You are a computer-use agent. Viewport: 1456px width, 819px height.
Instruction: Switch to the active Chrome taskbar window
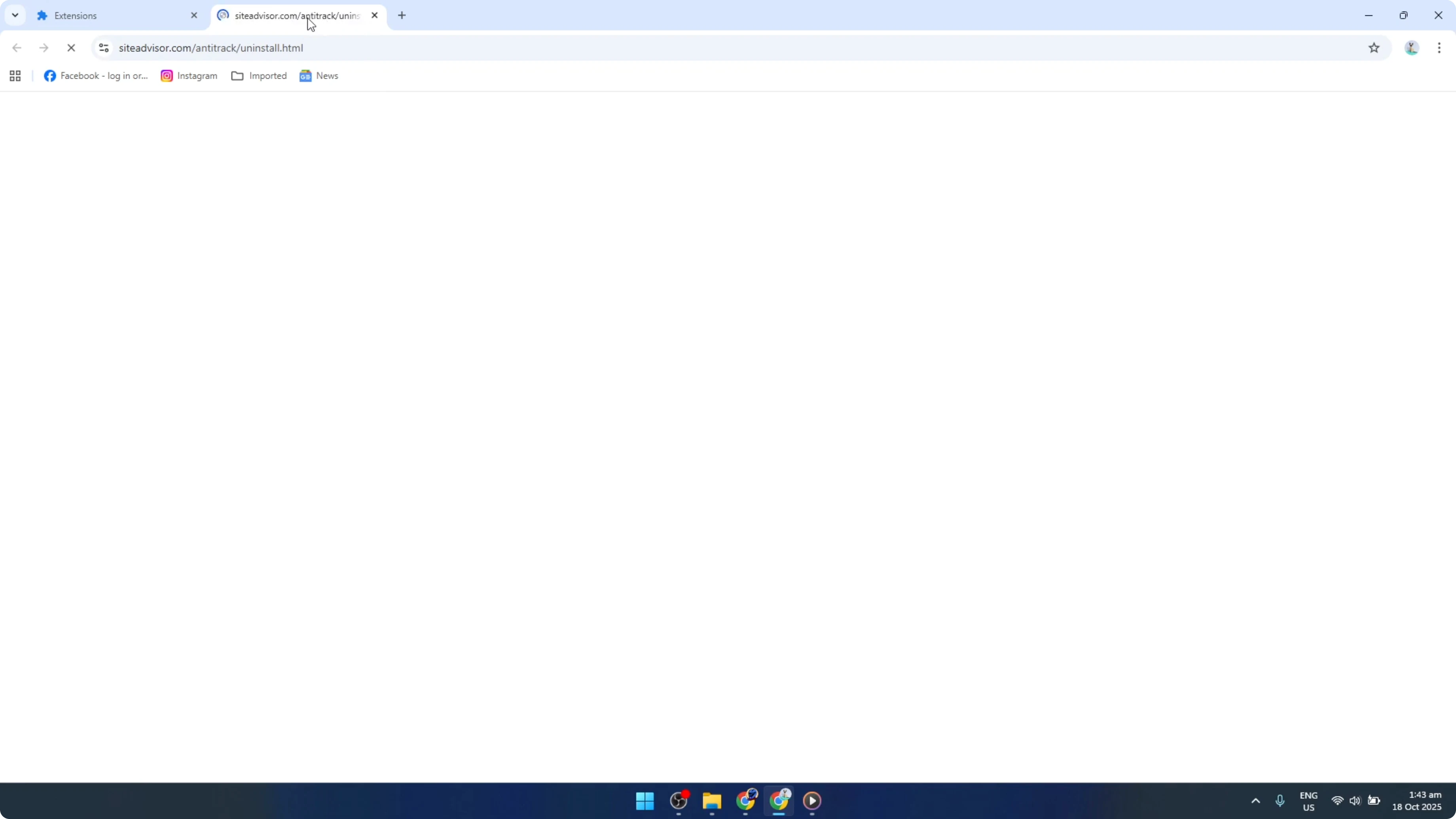pos(779,801)
